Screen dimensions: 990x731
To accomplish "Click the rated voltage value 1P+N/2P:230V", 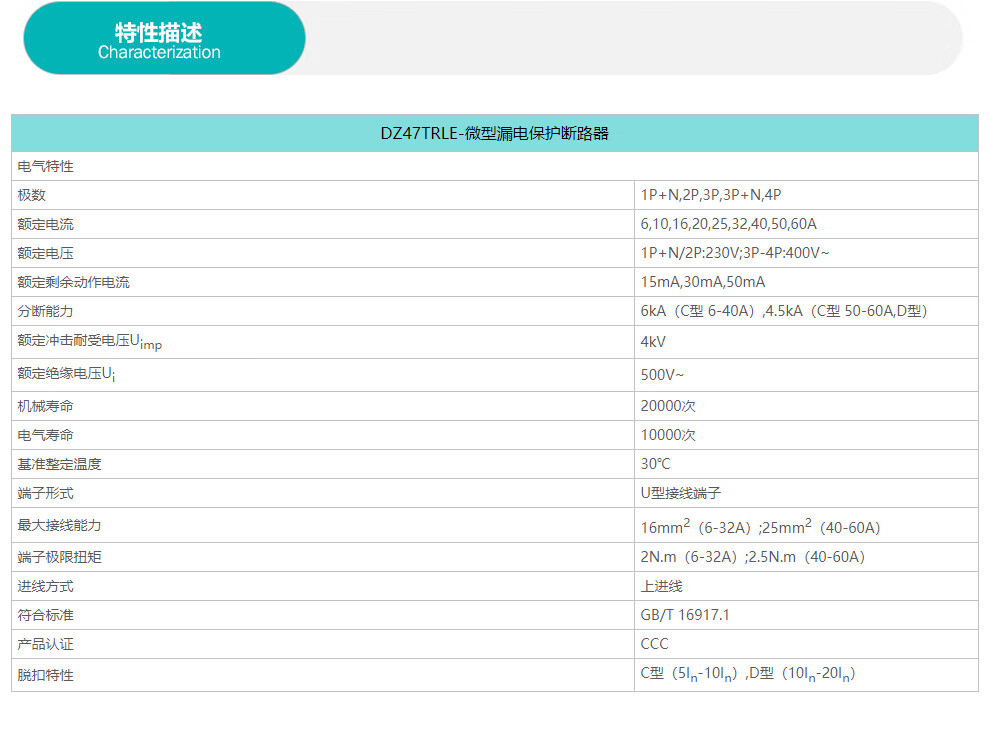I will click(735, 253).
